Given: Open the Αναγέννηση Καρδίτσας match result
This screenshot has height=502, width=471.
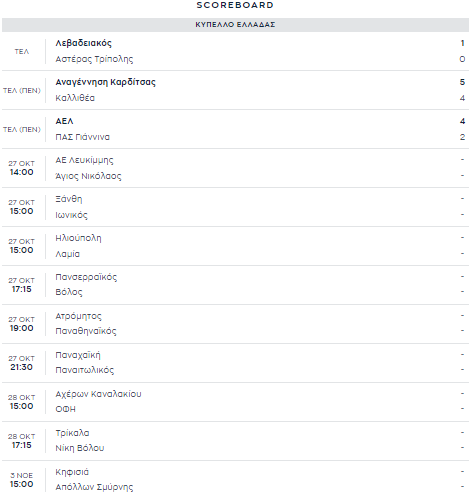Looking at the screenshot, I should (x=235, y=90).
